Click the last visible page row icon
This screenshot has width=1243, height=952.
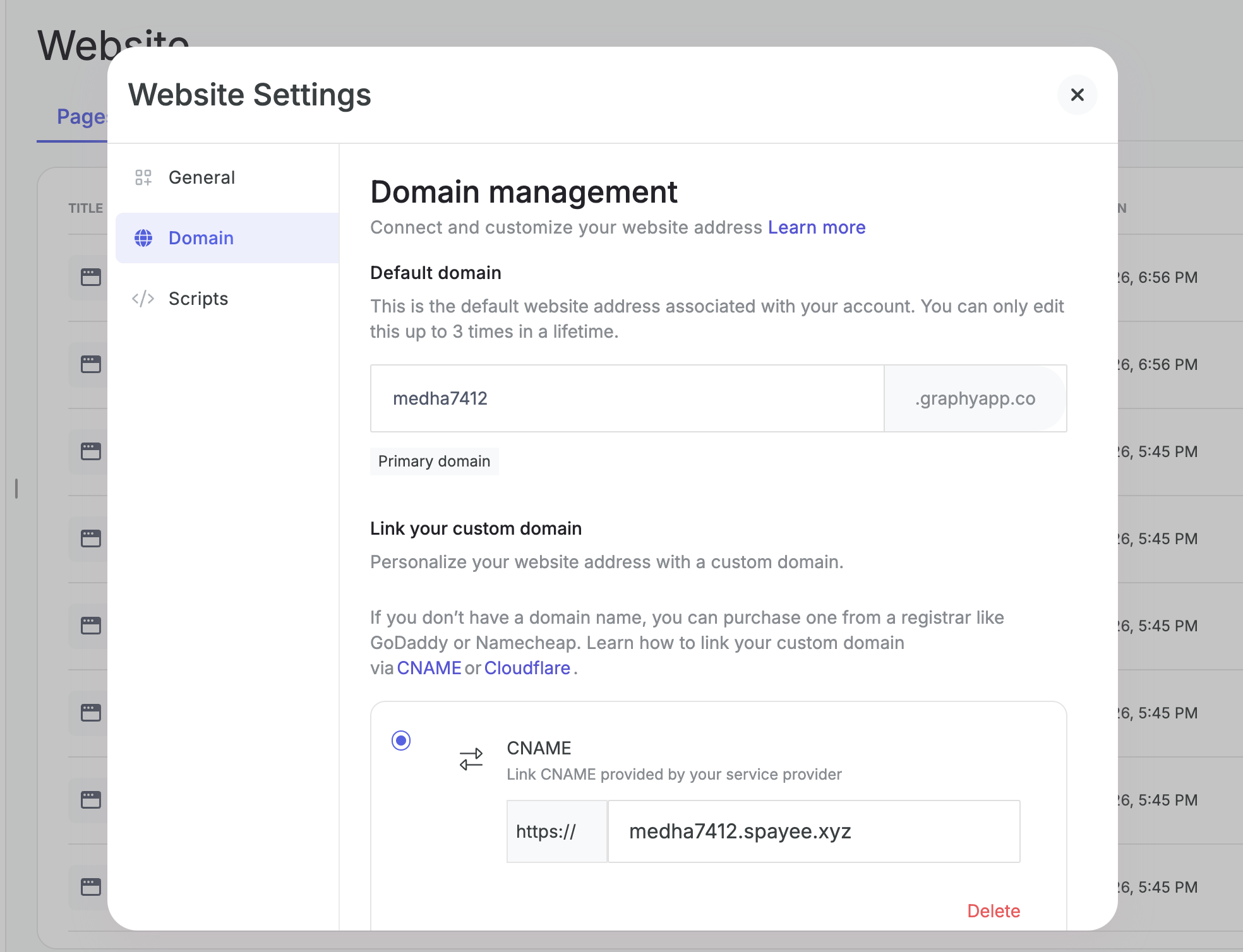[x=91, y=887]
